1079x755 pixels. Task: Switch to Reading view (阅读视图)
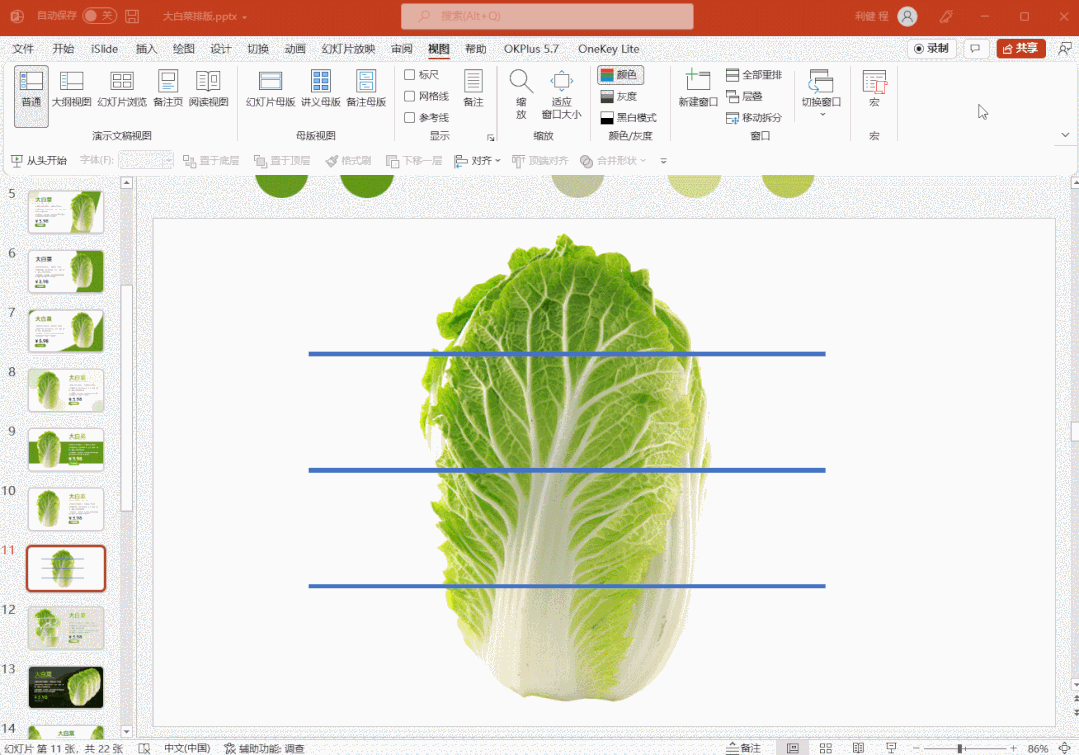tap(209, 90)
